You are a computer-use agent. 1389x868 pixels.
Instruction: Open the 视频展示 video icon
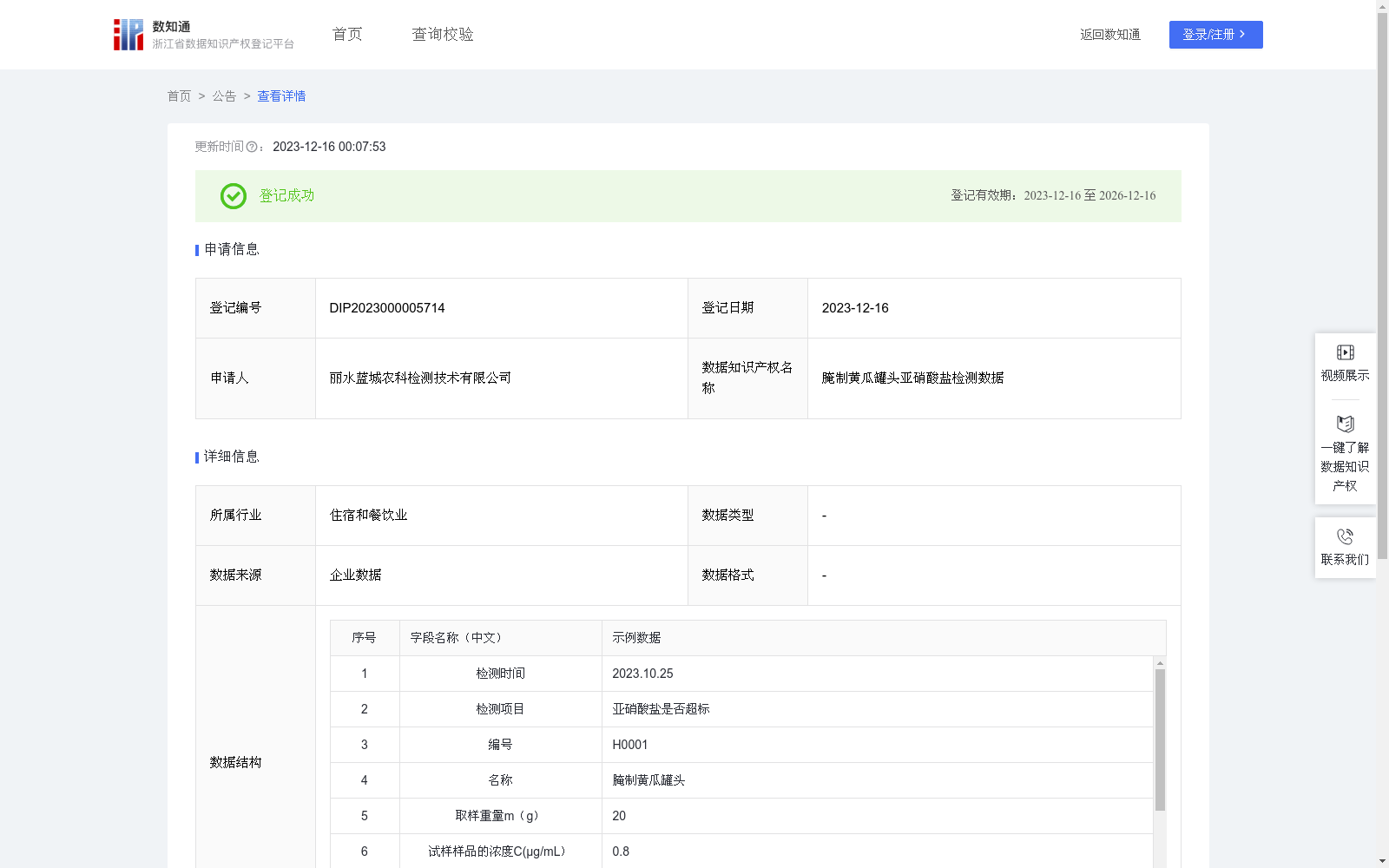(1345, 352)
